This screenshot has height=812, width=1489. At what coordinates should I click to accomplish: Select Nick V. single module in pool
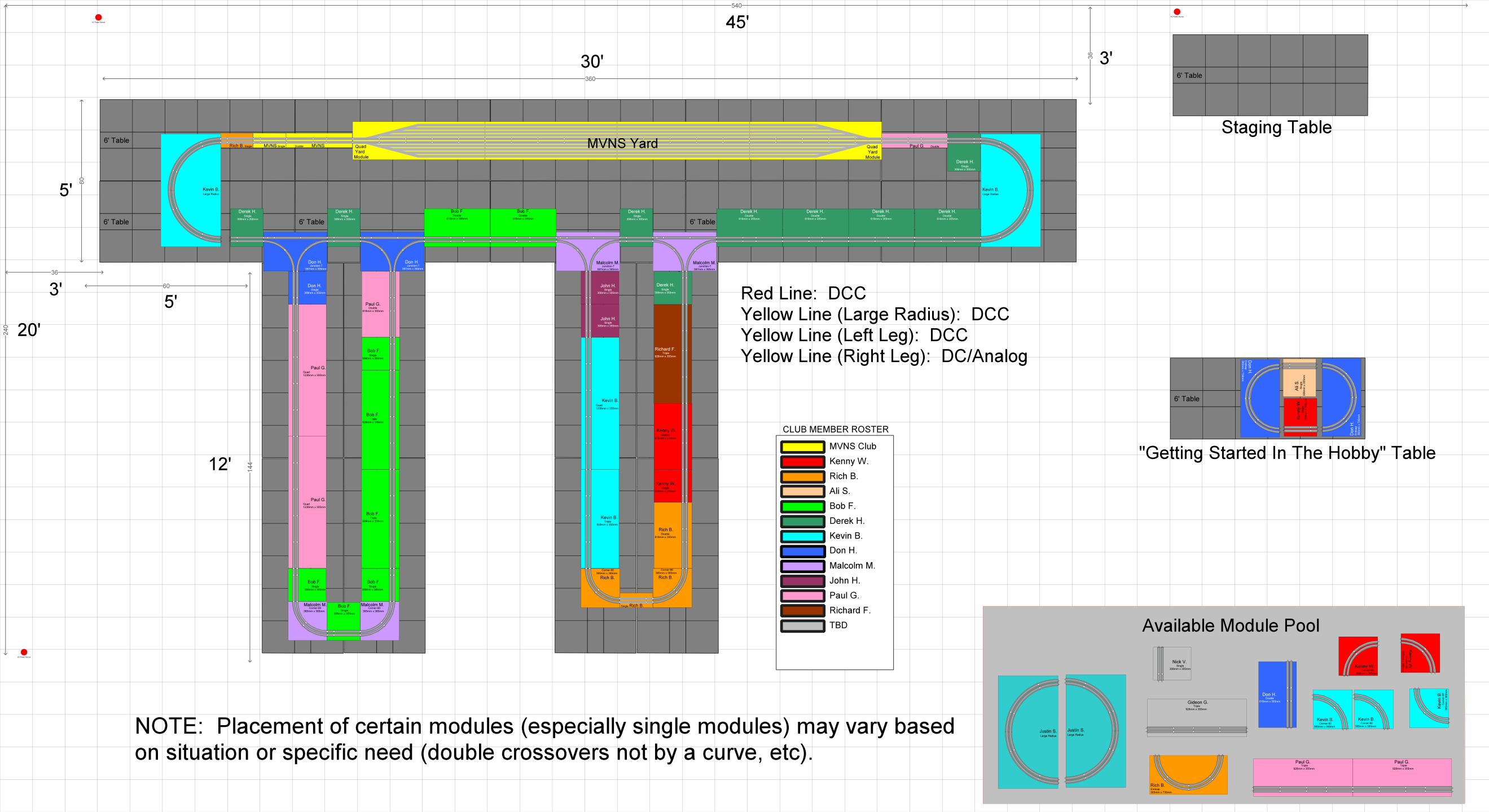point(1172,664)
